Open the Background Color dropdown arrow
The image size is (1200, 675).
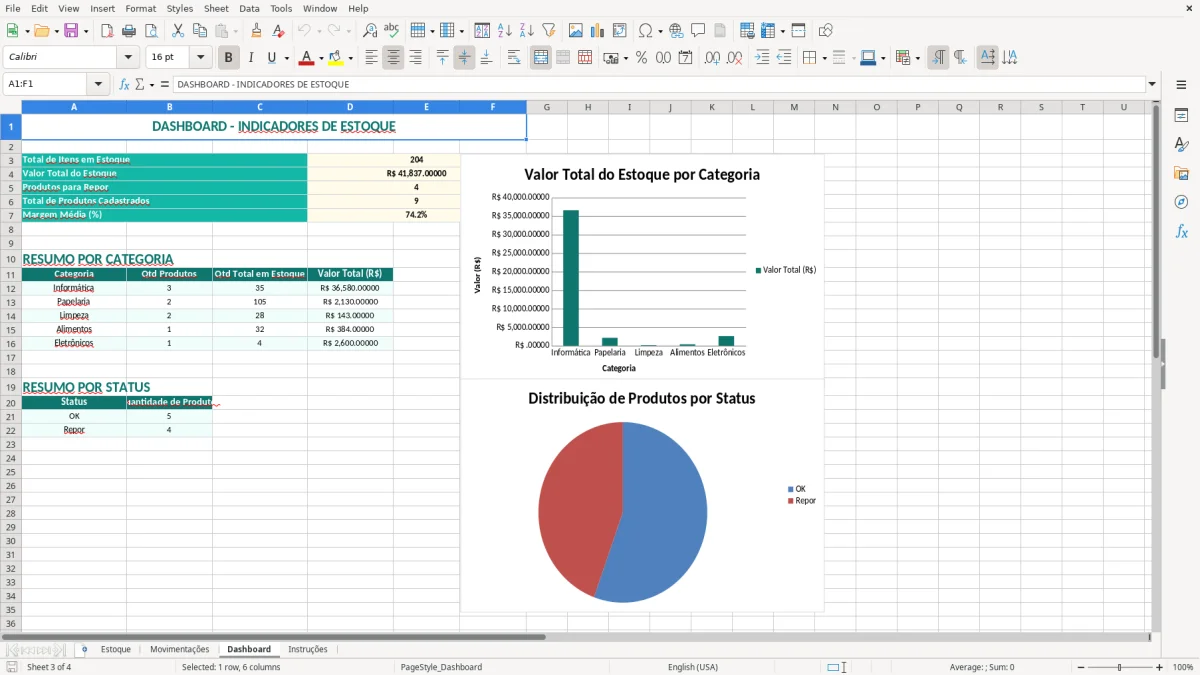pos(350,58)
